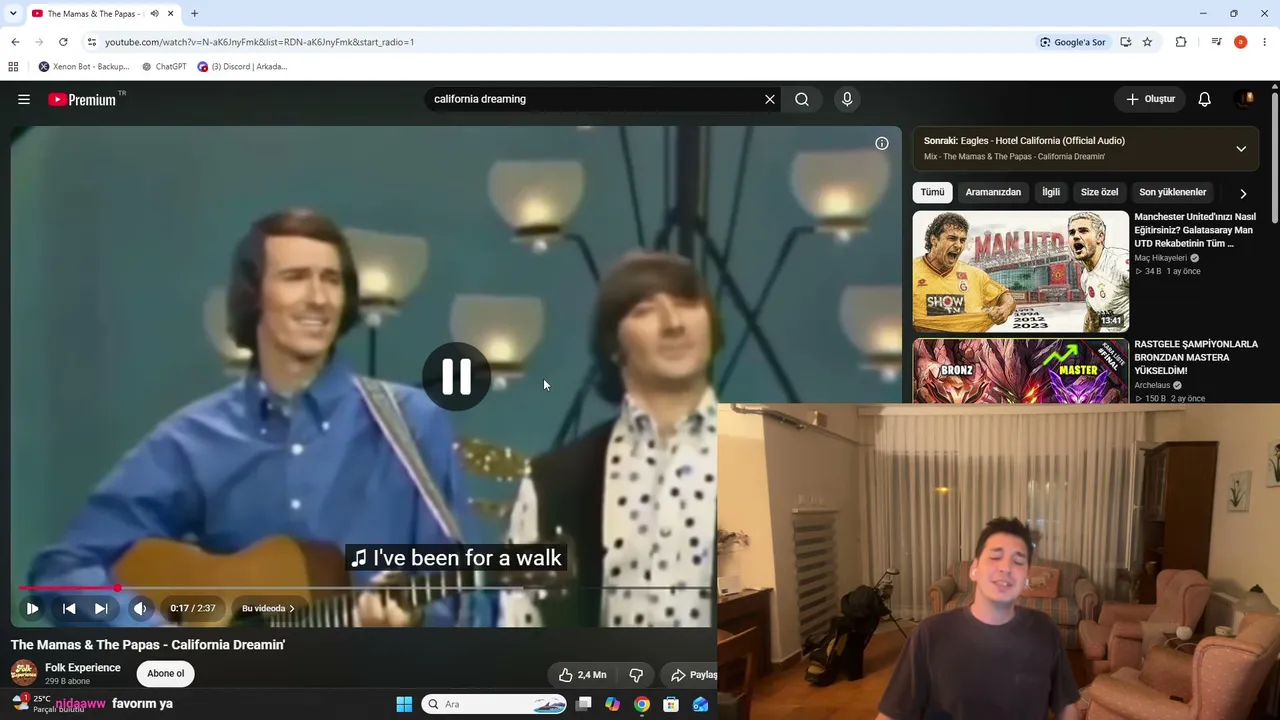Image resolution: width=1280 pixels, height=720 pixels.
Task: Click the large pause overlay in the video
Action: [456, 376]
